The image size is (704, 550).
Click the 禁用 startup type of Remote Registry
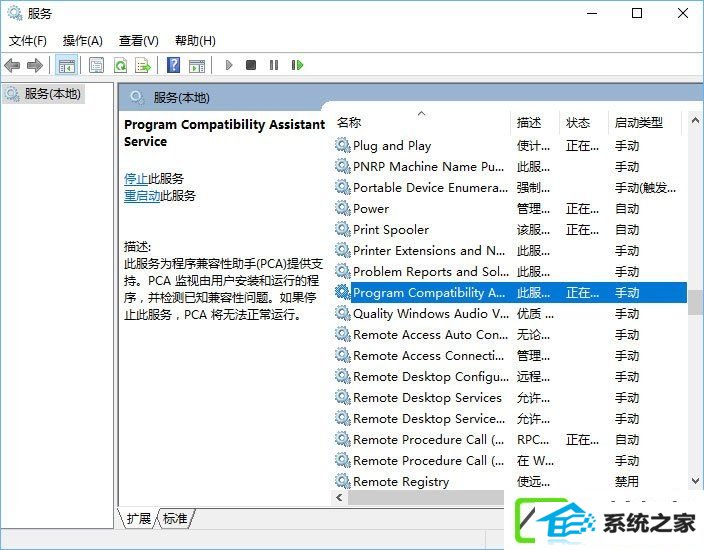click(626, 481)
